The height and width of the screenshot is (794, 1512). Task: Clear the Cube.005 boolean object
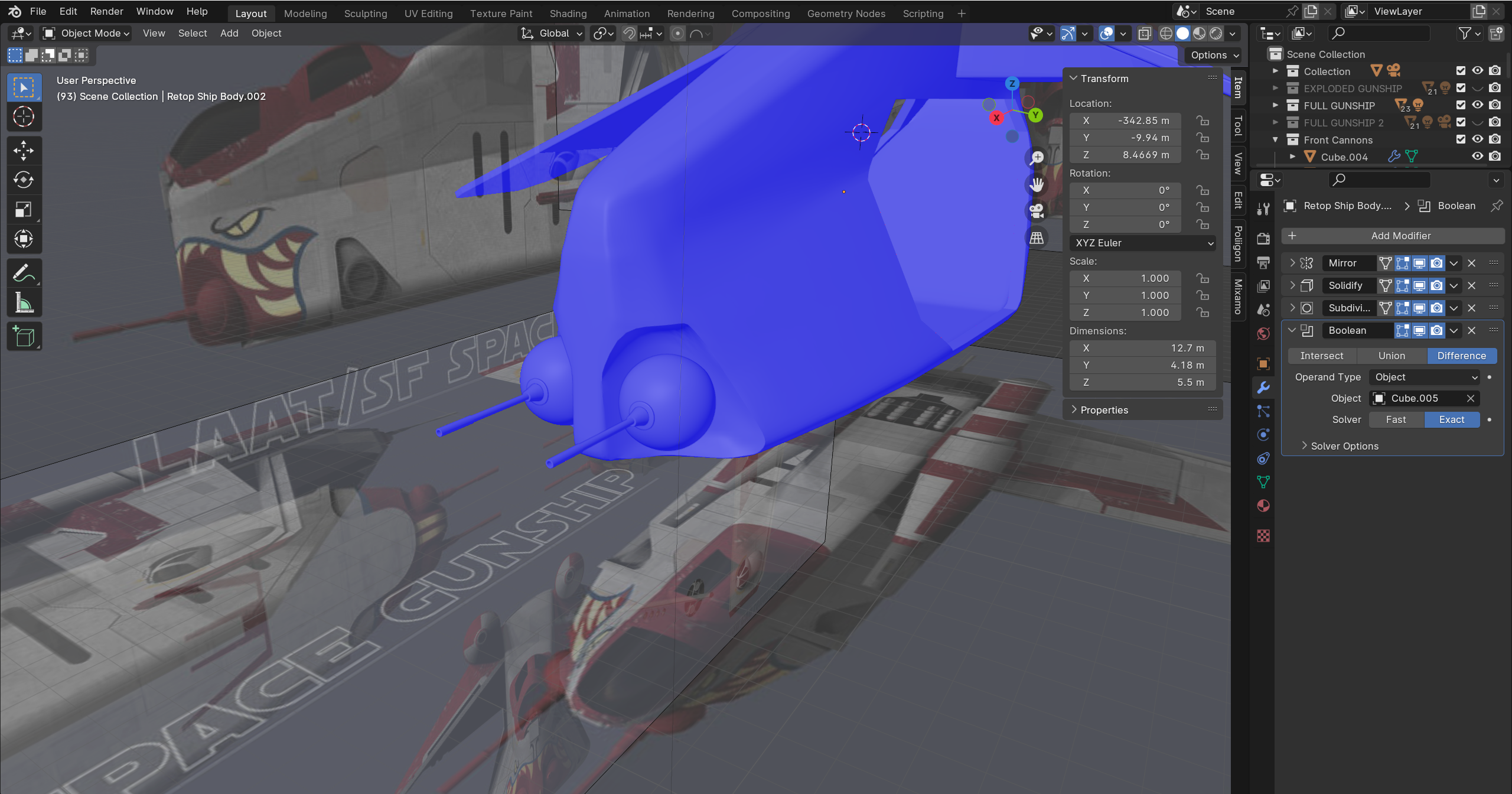[1471, 398]
